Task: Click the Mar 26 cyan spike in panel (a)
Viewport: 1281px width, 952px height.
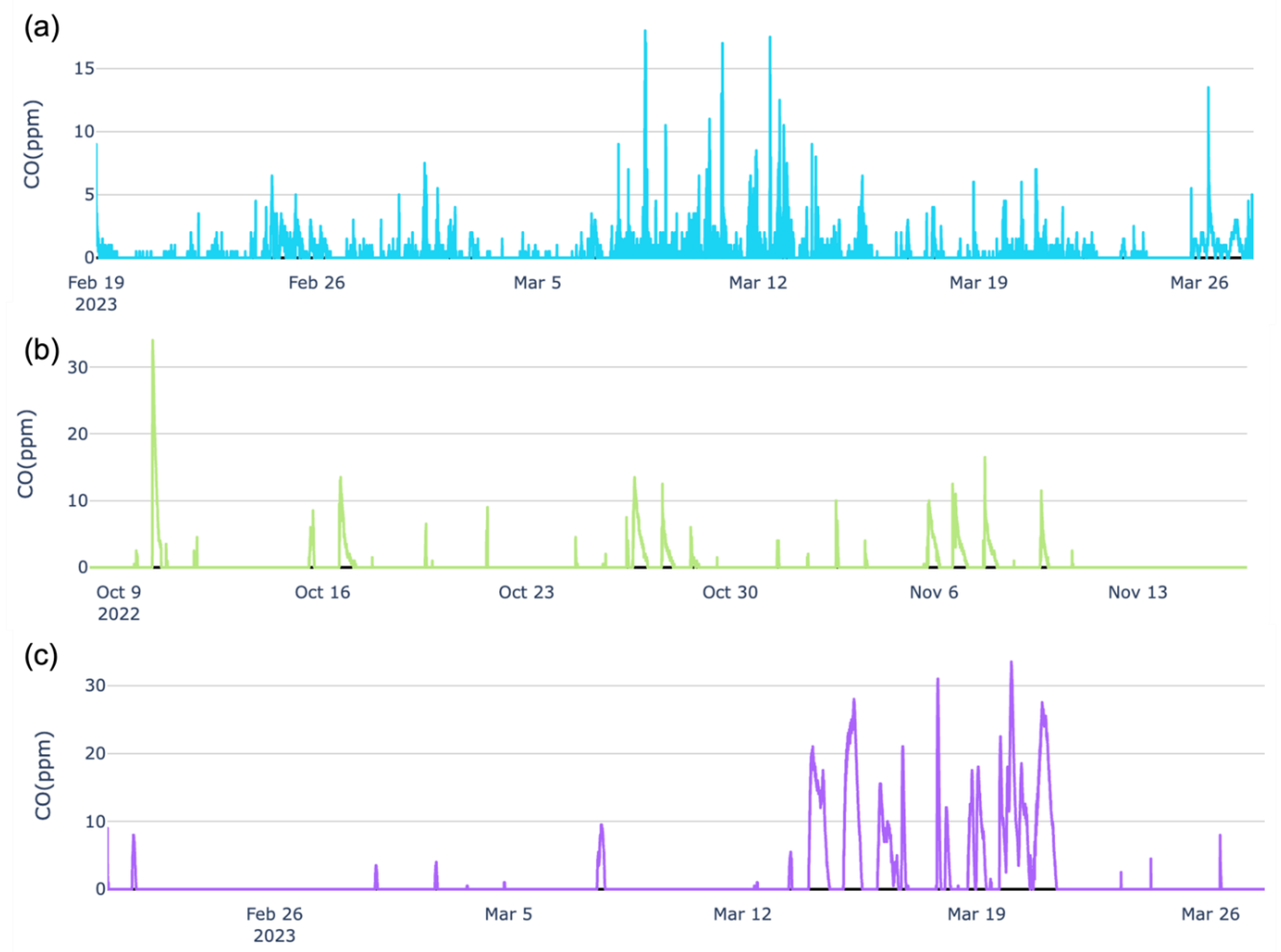Action: (1209, 92)
